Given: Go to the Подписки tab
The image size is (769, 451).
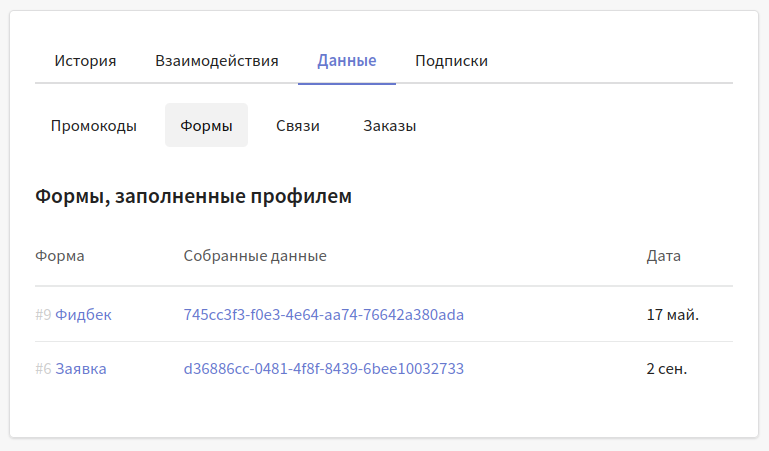Looking at the screenshot, I should pyautogui.click(x=451, y=61).
